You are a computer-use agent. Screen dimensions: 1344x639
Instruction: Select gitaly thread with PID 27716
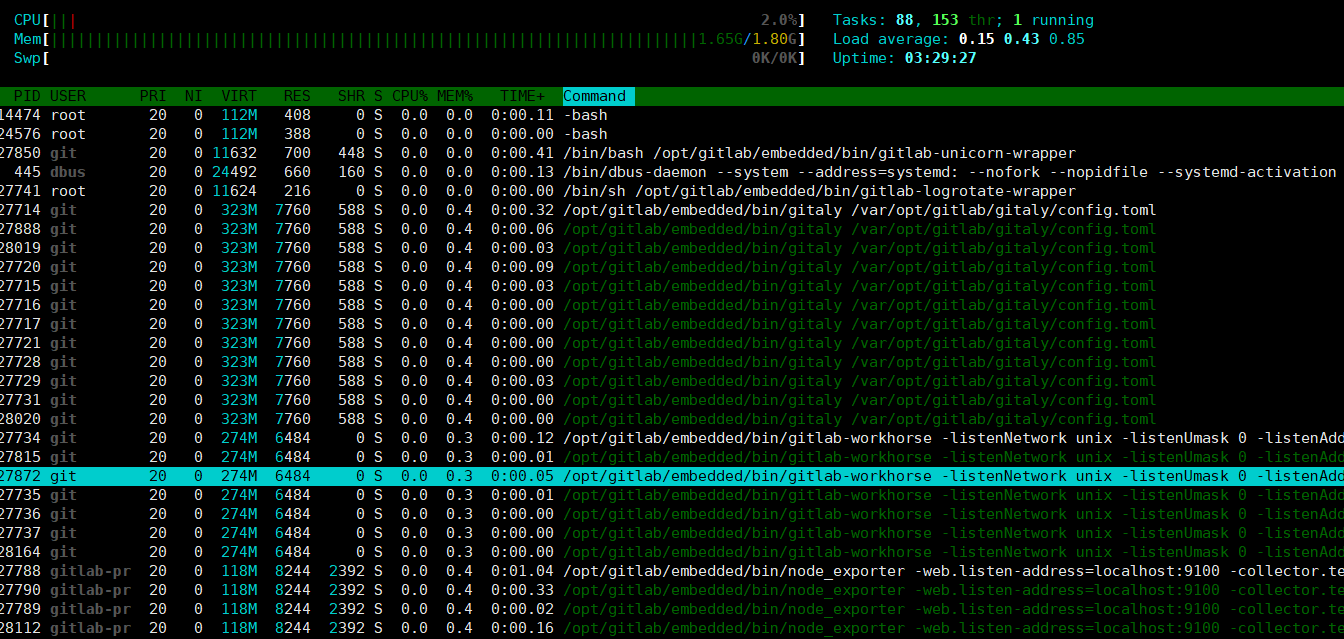672,305
